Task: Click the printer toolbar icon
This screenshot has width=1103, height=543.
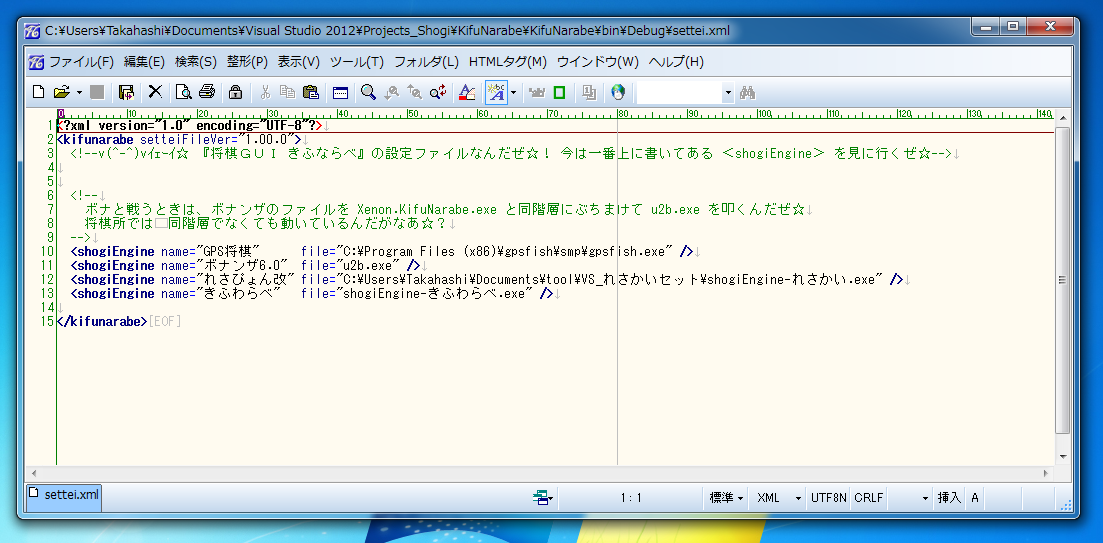Action: (206, 92)
